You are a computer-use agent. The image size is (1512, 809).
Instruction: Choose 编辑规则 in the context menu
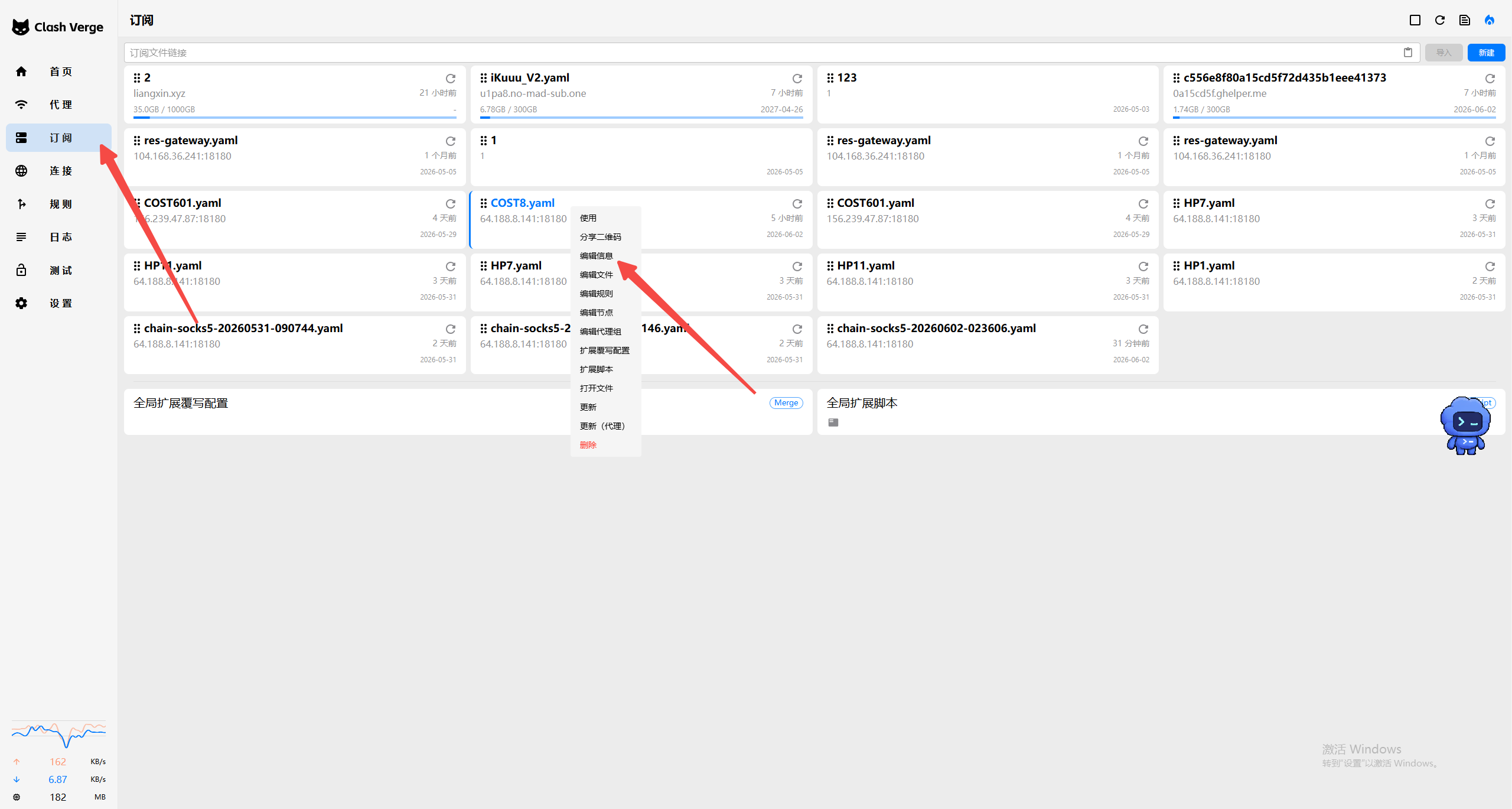[606, 294]
